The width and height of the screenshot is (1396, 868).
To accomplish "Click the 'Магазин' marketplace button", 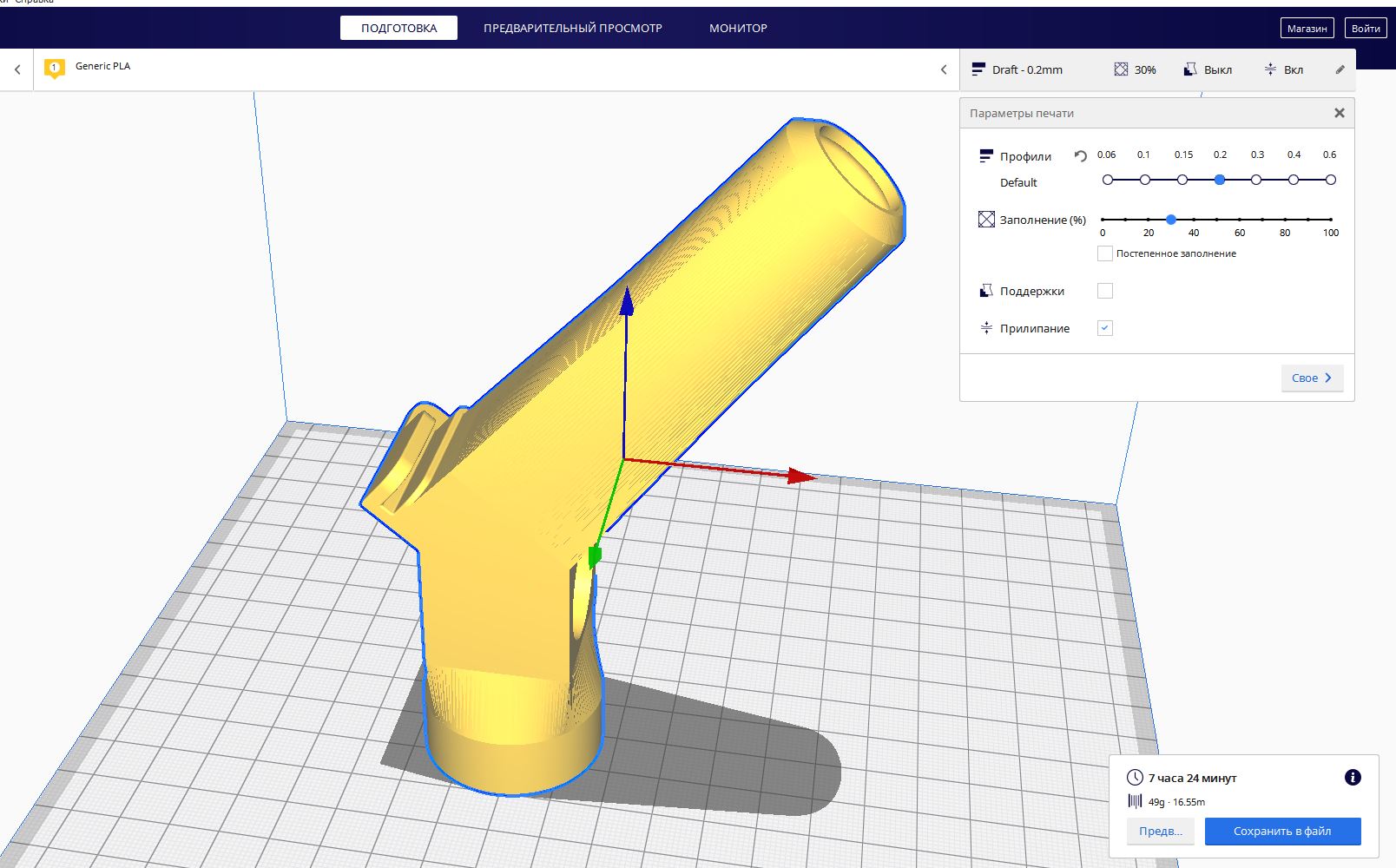I will click(1307, 28).
